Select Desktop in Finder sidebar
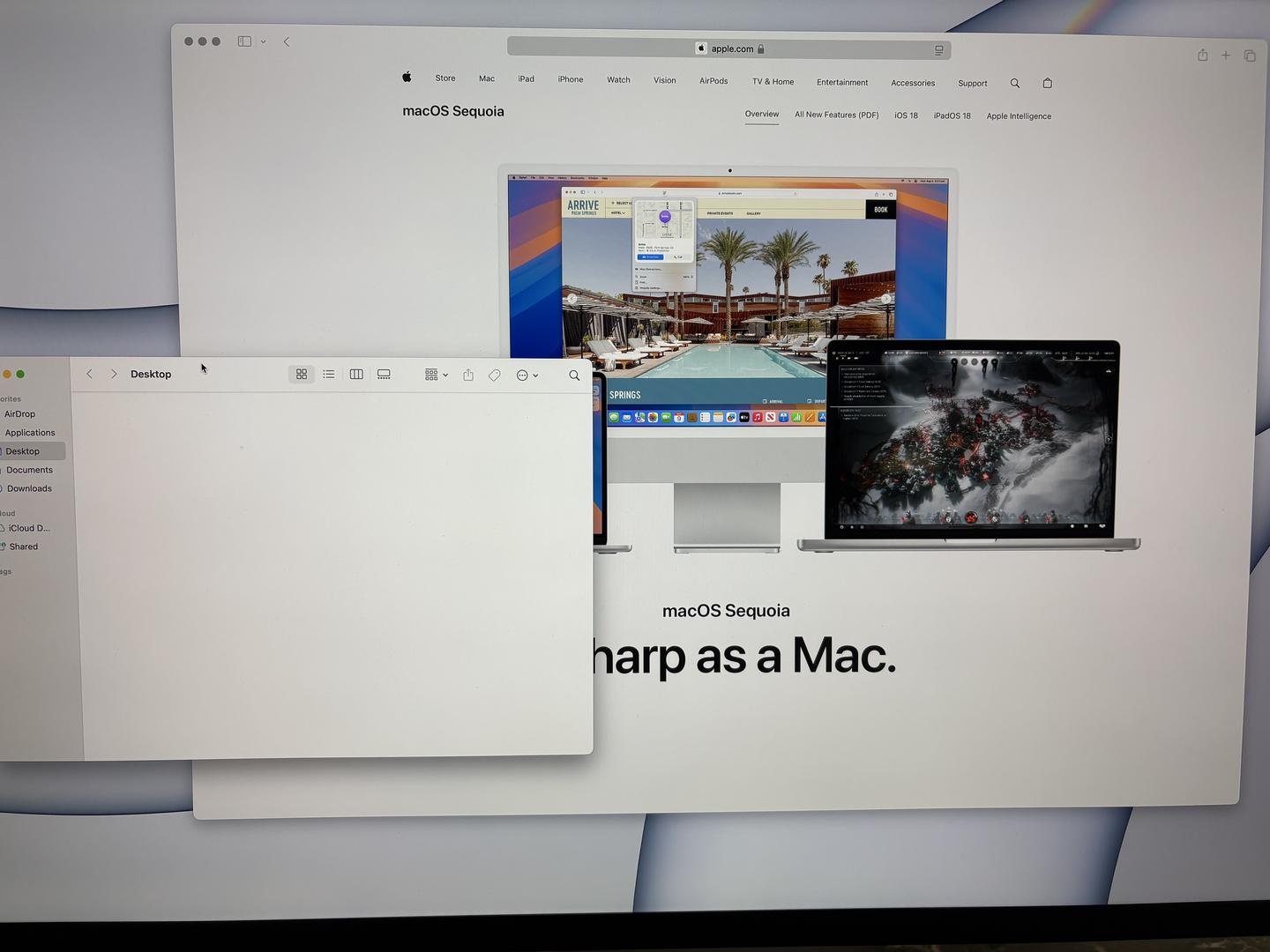The height and width of the screenshot is (952, 1270). [x=22, y=451]
